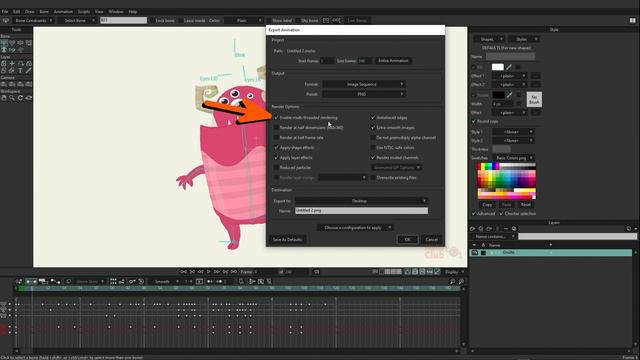Open Choose a configuration to apply dropdown
This screenshot has height=360, width=640.
(355, 228)
